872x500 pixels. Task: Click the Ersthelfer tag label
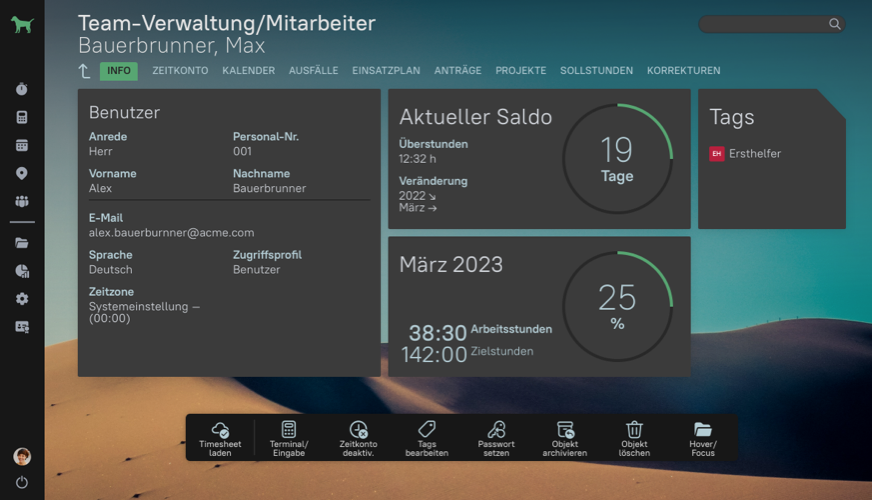(755, 154)
